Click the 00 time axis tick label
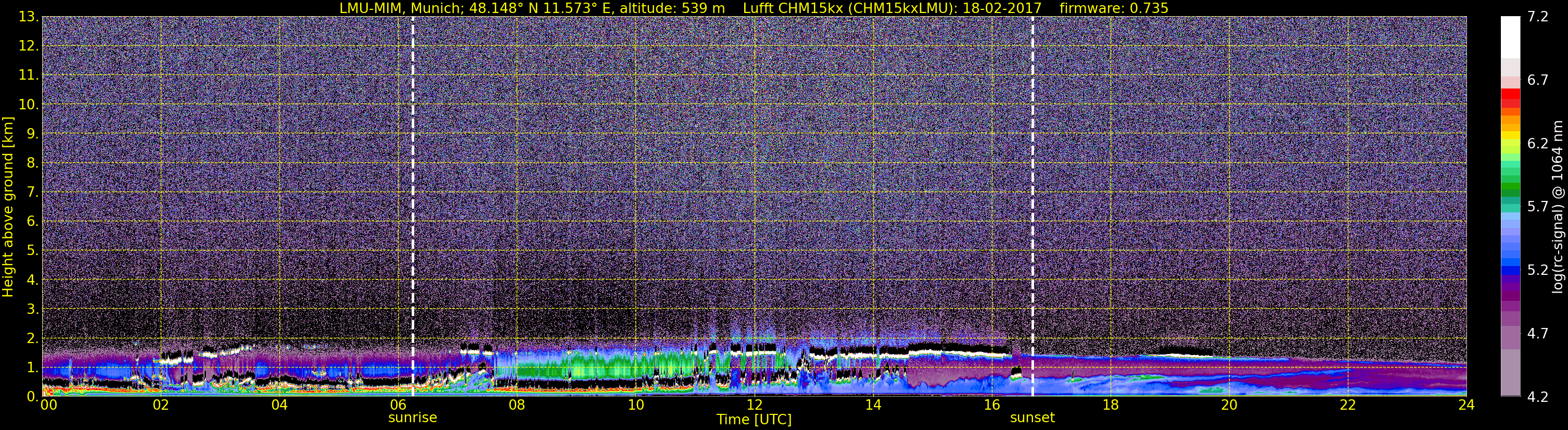 (x=49, y=405)
